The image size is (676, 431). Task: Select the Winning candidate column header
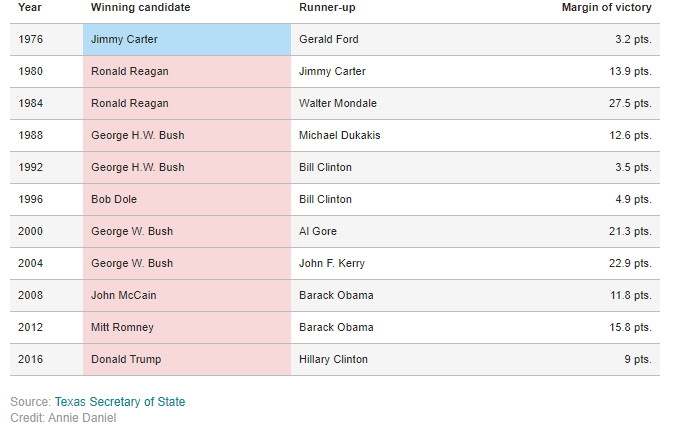(141, 7)
